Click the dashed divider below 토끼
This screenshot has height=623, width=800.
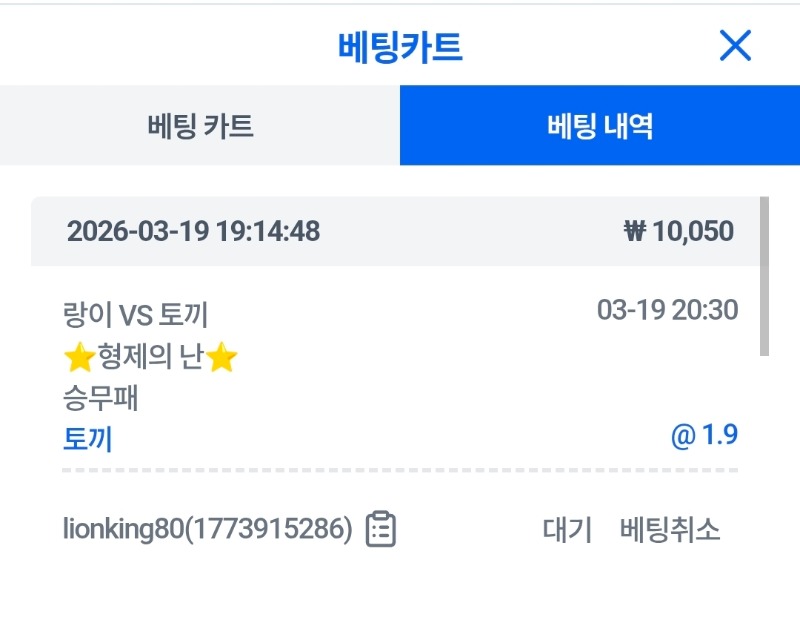point(400,470)
